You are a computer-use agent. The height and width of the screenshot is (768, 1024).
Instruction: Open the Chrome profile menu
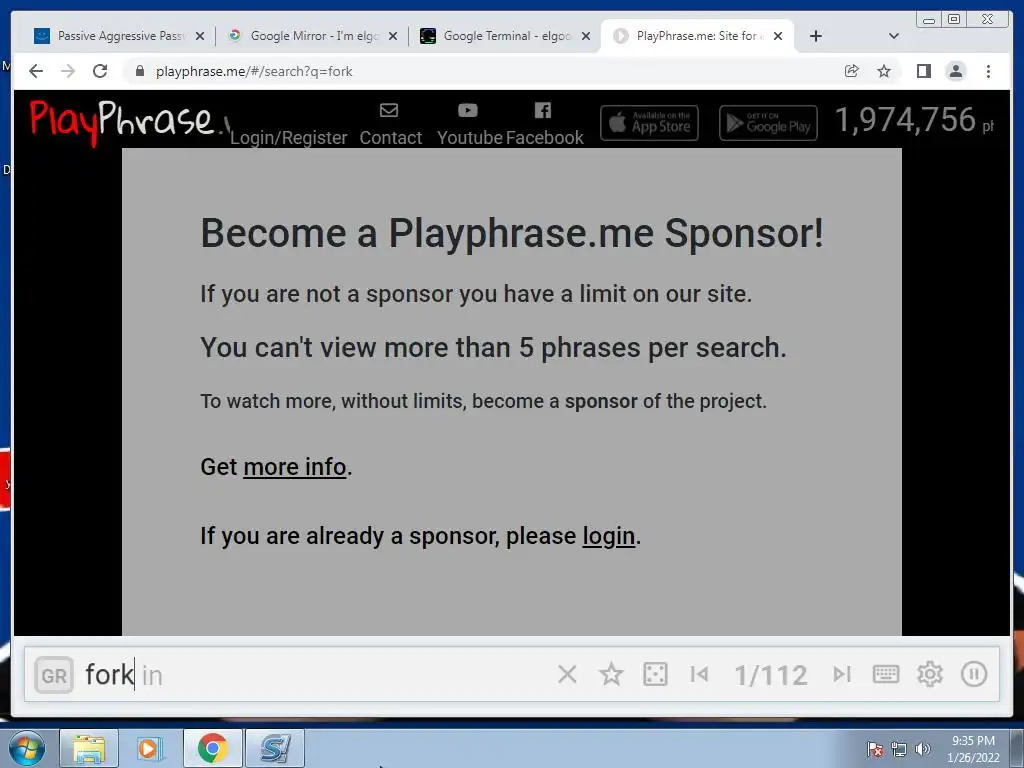pos(955,71)
